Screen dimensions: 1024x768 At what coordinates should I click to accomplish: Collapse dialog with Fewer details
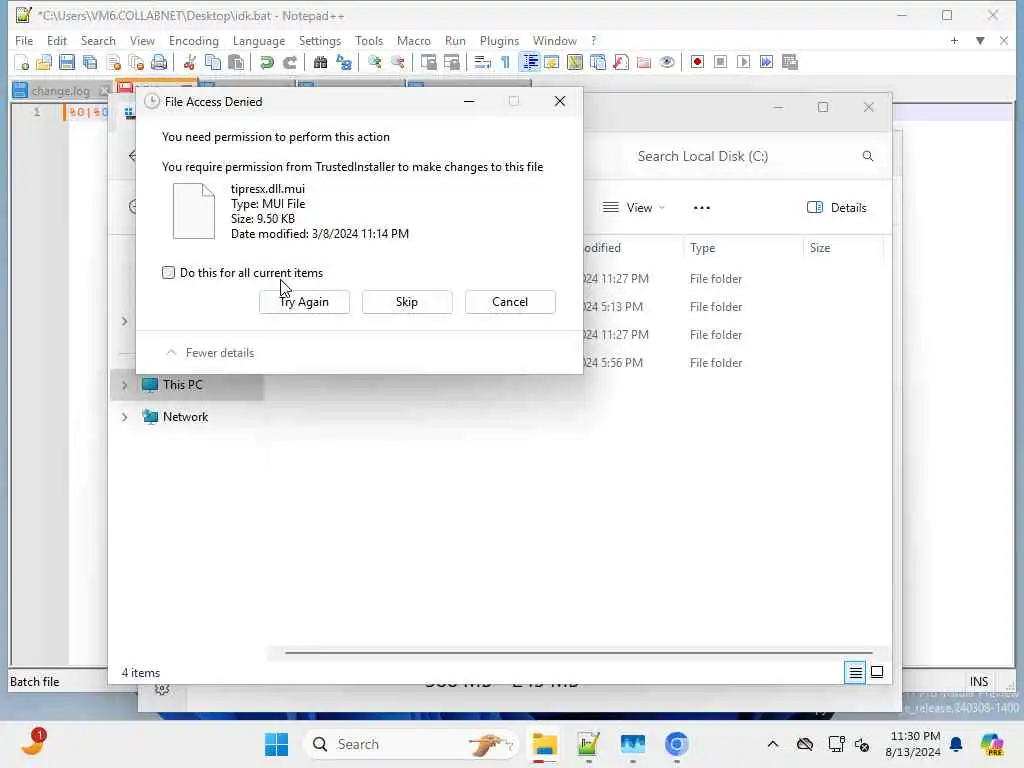tap(210, 353)
